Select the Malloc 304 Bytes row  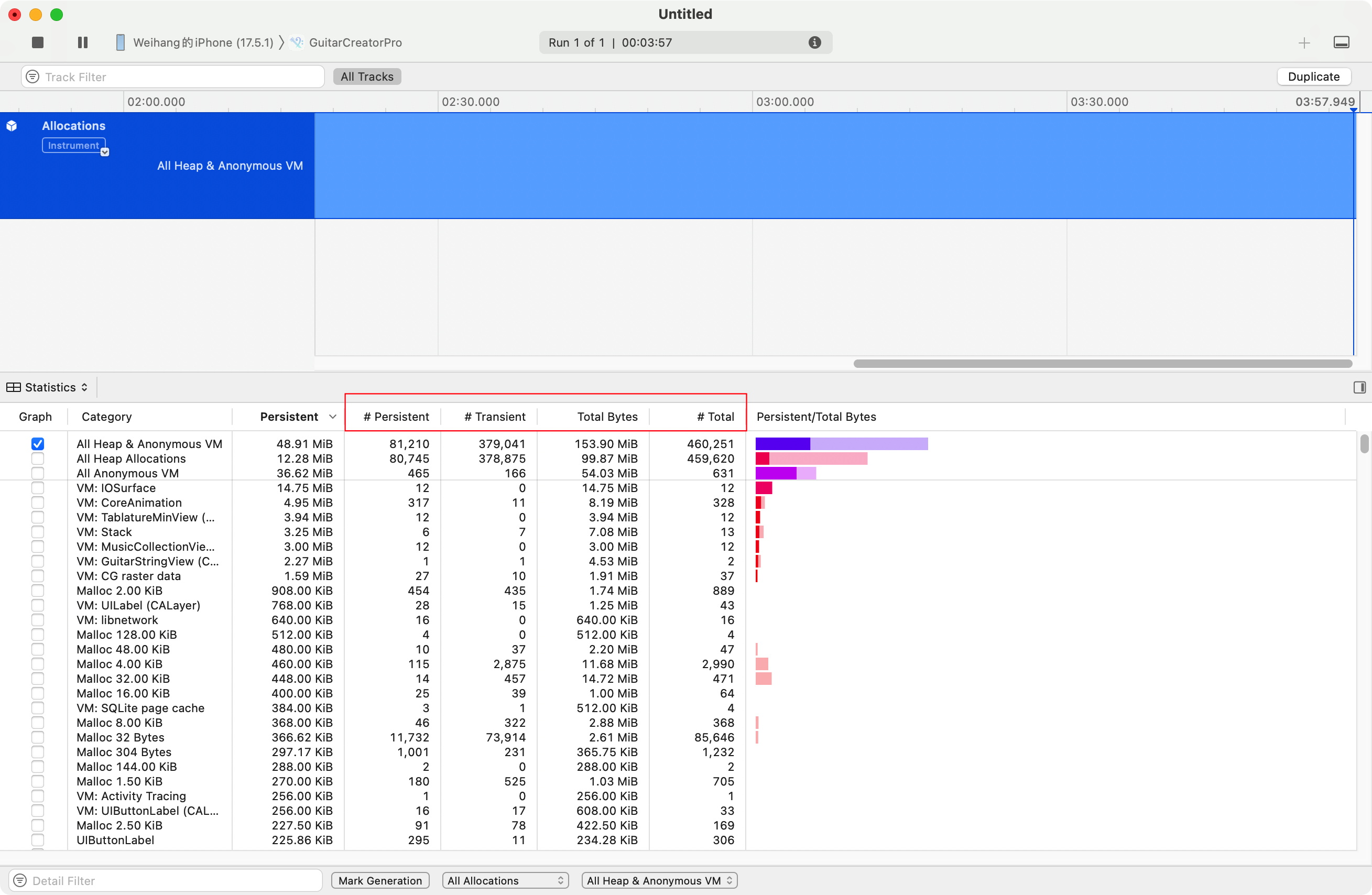click(x=677, y=752)
